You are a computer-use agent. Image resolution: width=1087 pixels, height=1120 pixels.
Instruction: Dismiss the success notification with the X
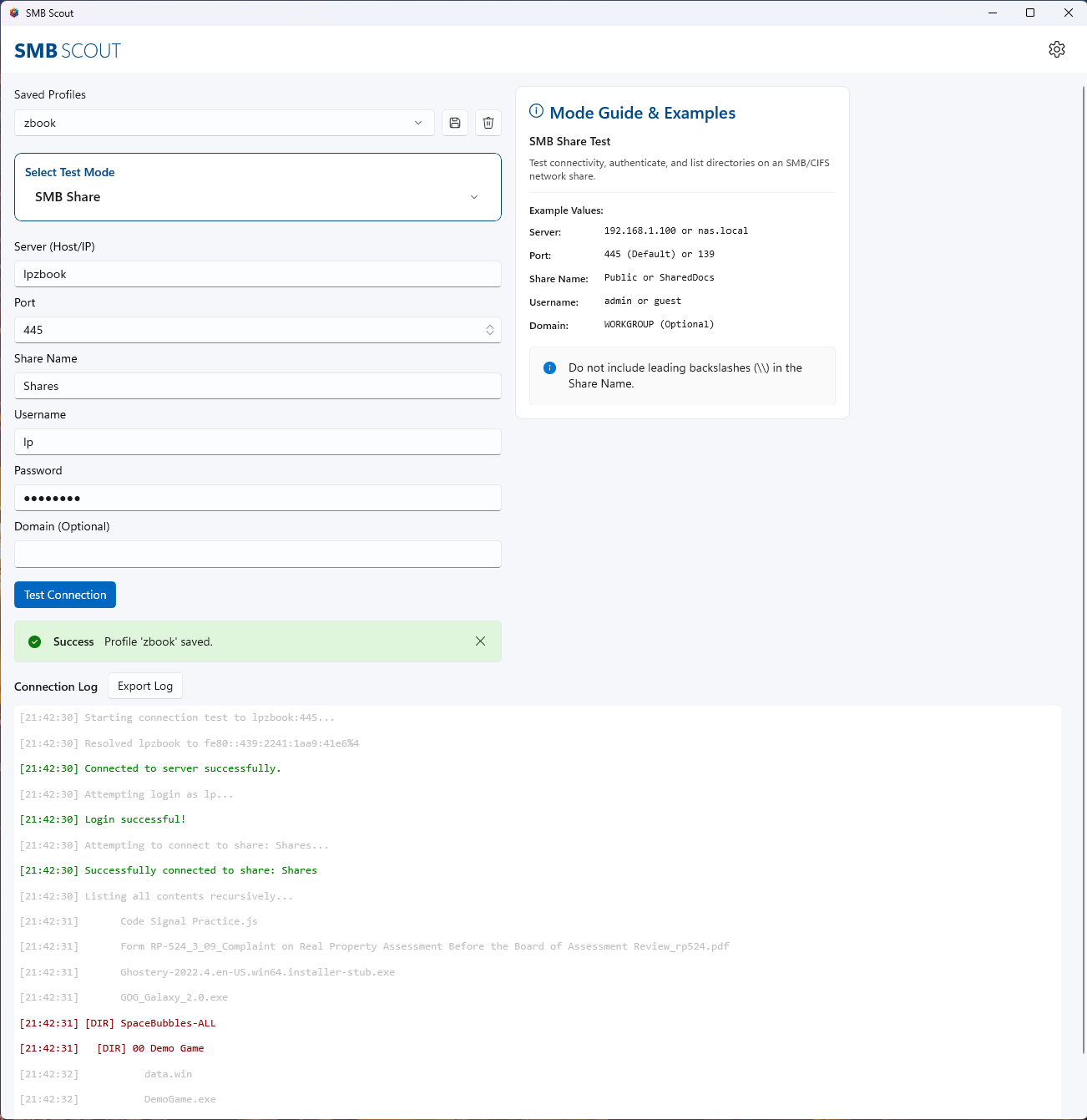click(480, 641)
